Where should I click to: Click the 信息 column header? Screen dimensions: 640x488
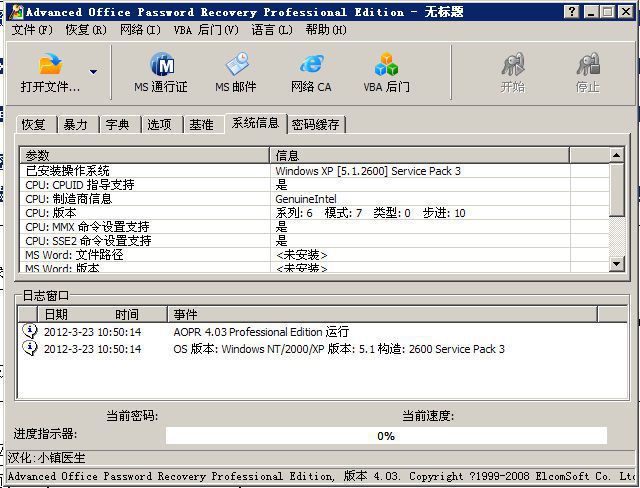420,155
